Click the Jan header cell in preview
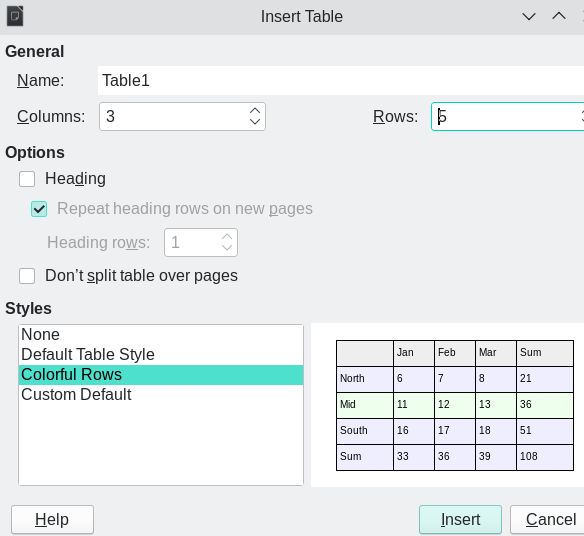 (x=414, y=353)
